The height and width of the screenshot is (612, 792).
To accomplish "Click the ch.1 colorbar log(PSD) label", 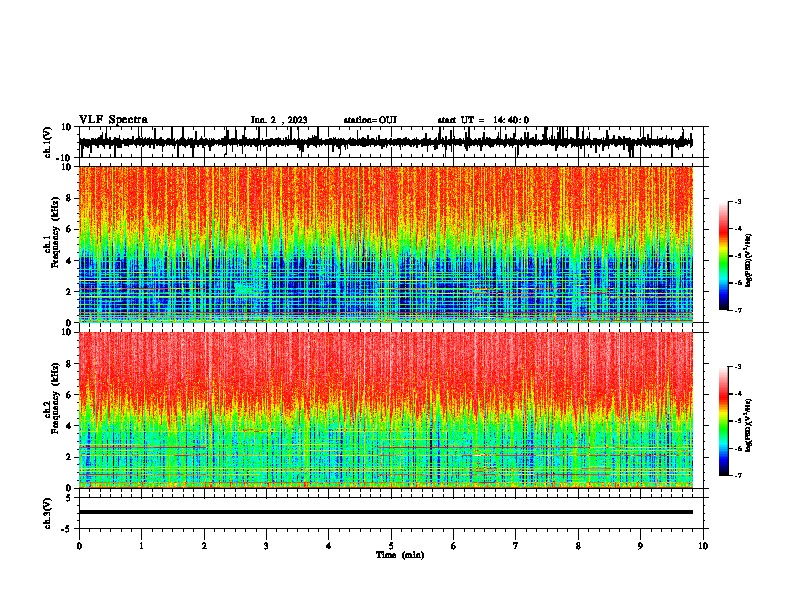I will (x=748, y=261).
